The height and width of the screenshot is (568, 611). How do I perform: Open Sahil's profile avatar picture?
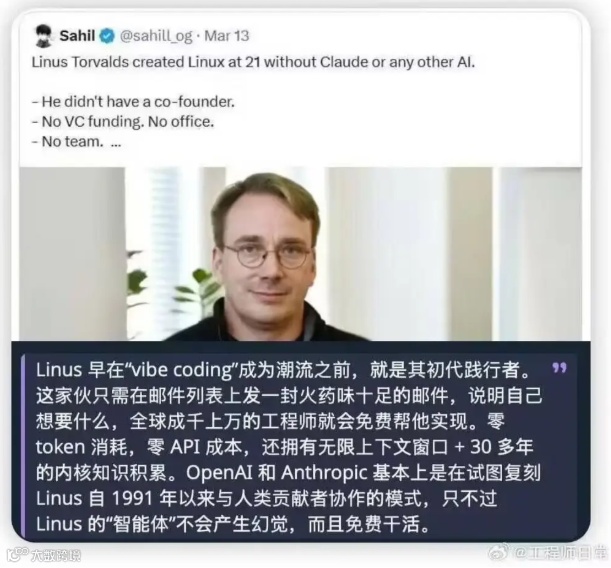43,36
